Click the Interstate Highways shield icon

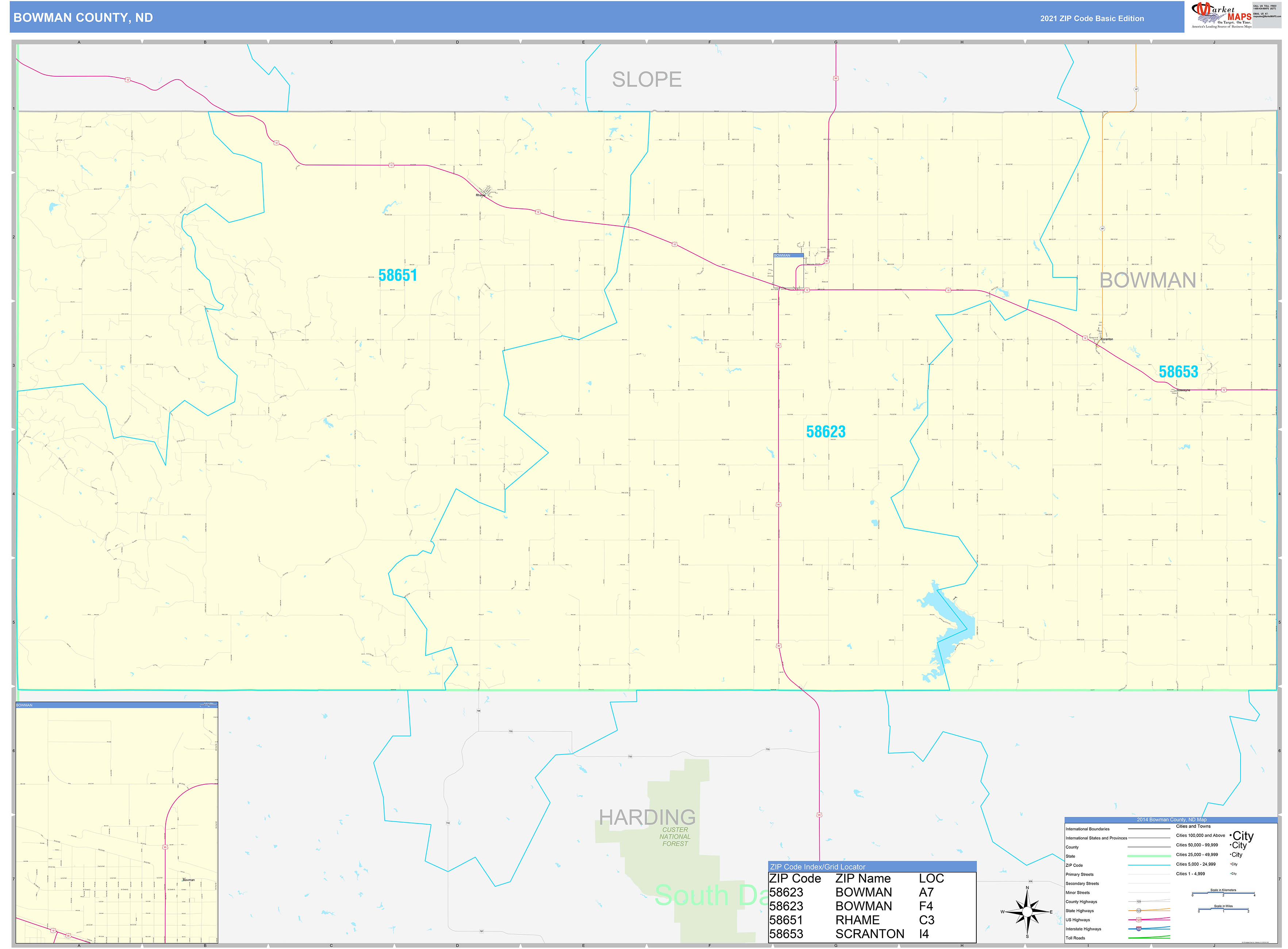(1139, 929)
